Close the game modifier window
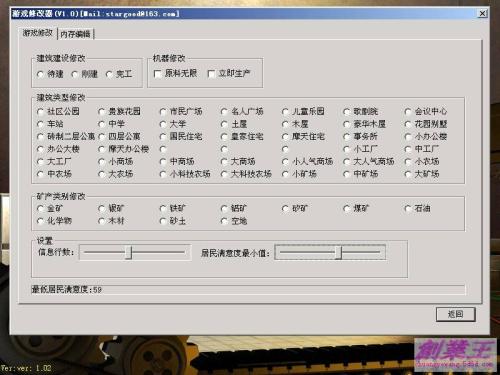This screenshot has width=500, height=375. 482,13
